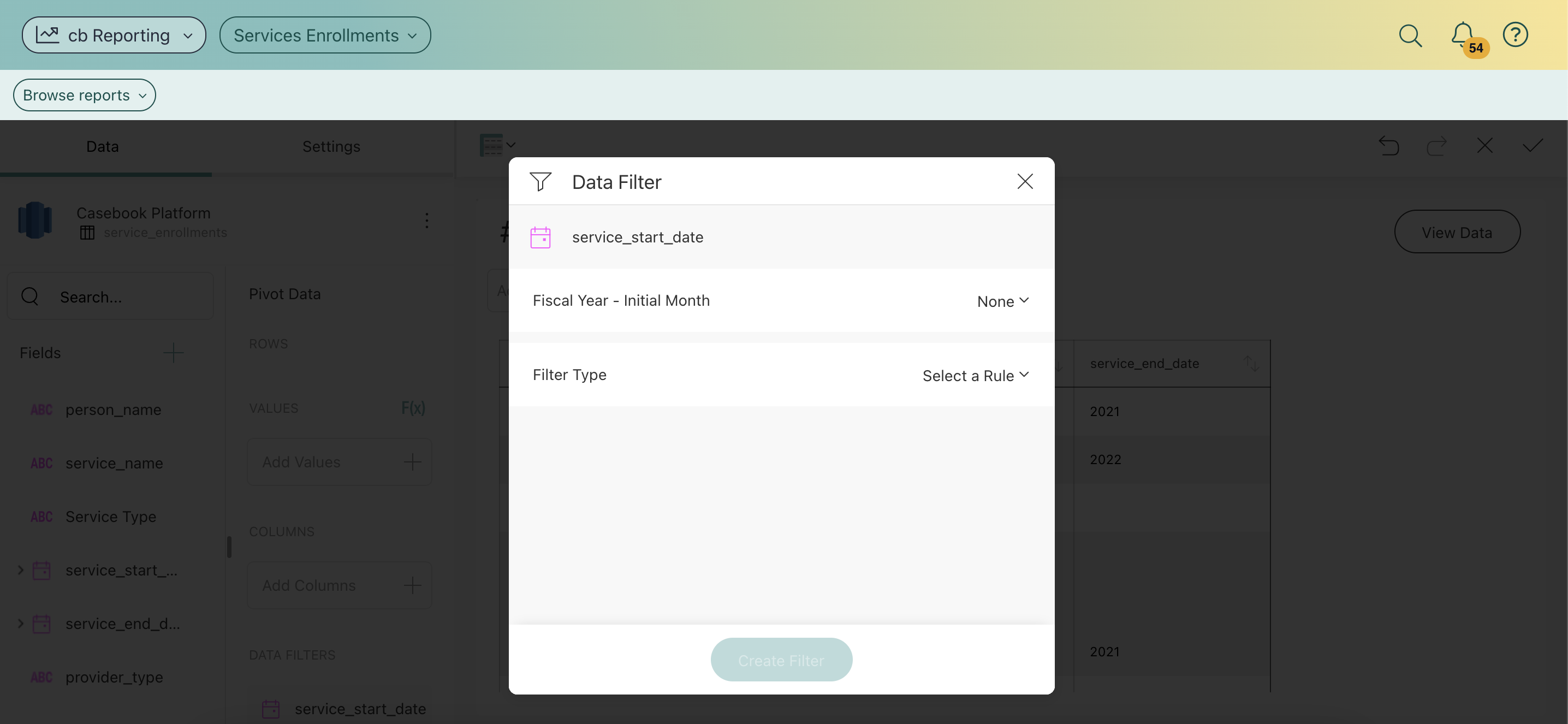The image size is (1568, 724).
Task: Open notifications bell with 54 badge
Action: [x=1463, y=35]
